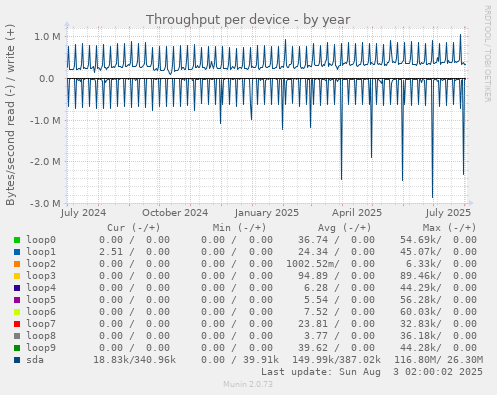Screen dimensions: 497x395
Task: Click the dark green loop9 legend swatch
Action: click(17, 348)
